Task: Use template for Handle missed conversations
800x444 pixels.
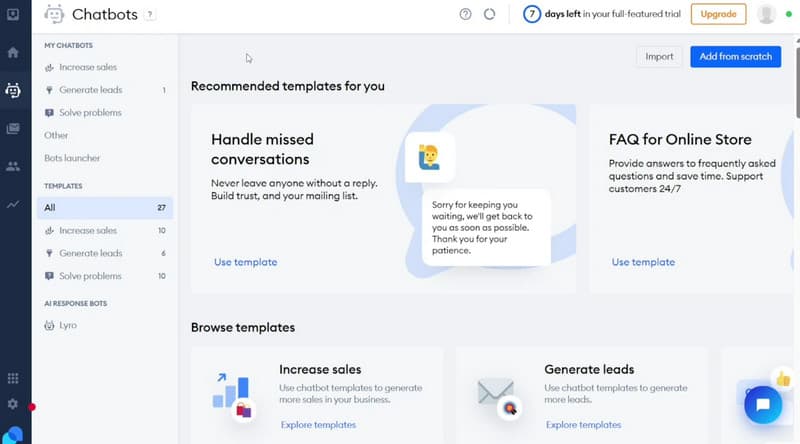Action: [x=245, y=262]
